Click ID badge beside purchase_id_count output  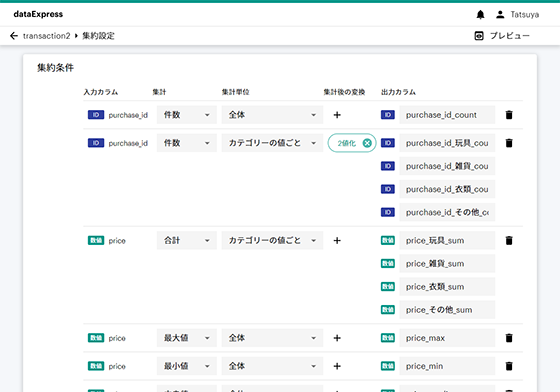point(388,115)
